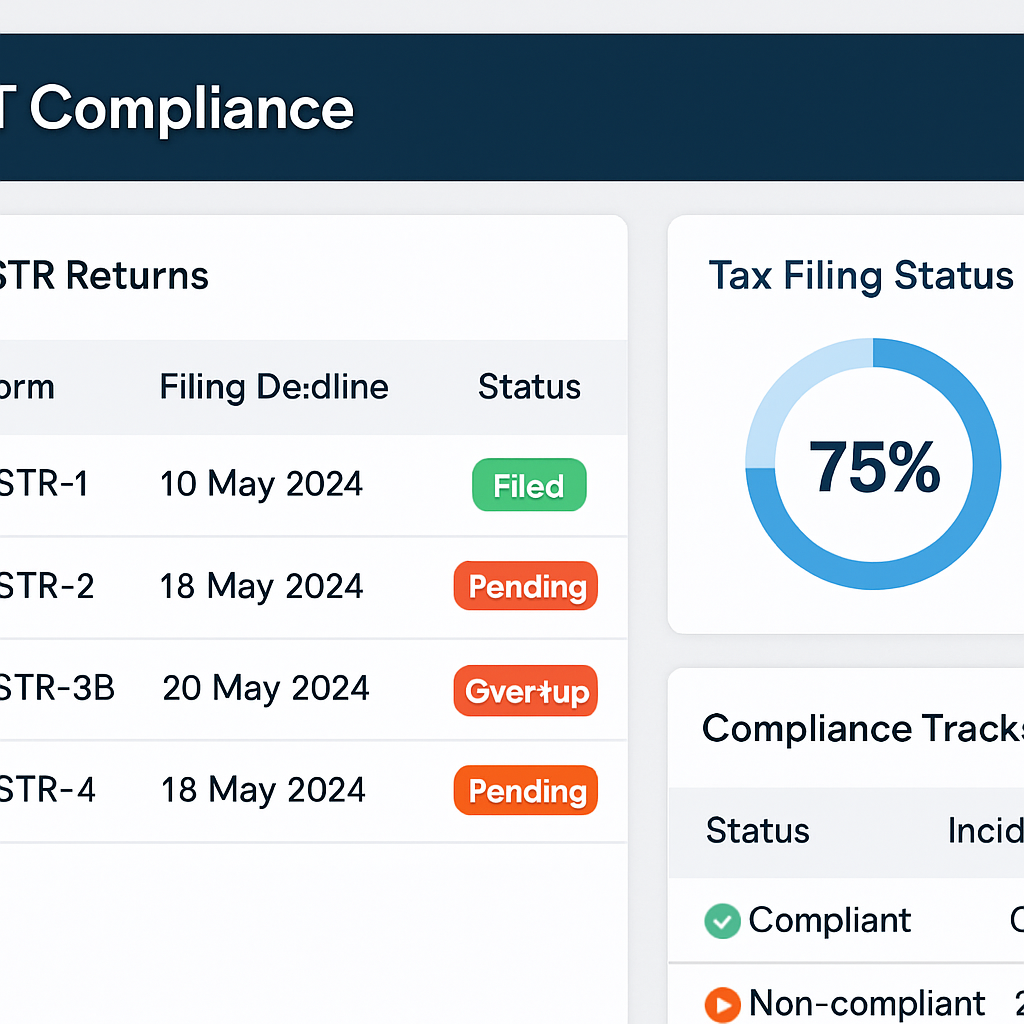The height and width of the screenshot is (1024, 1024).
Task: Click the STR Returns card heading
Action: click(103, 276)
